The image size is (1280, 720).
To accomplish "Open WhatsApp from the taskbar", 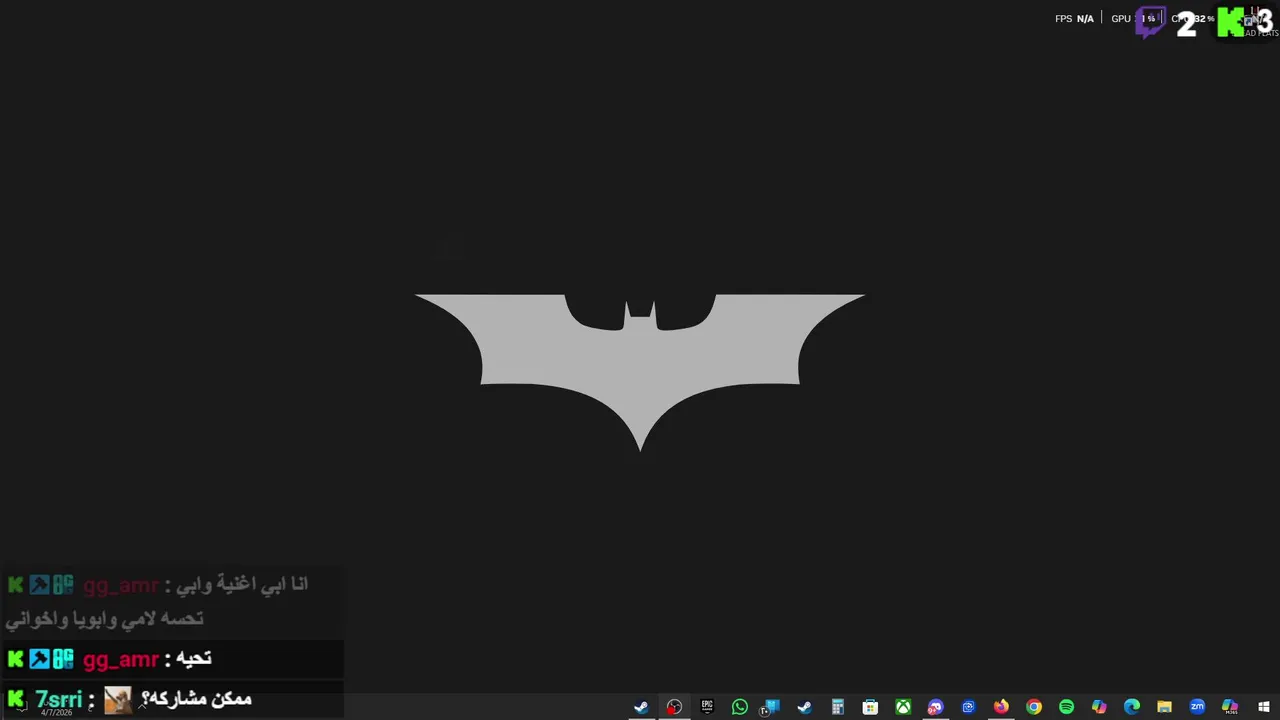I will click(x=740, y=707).
